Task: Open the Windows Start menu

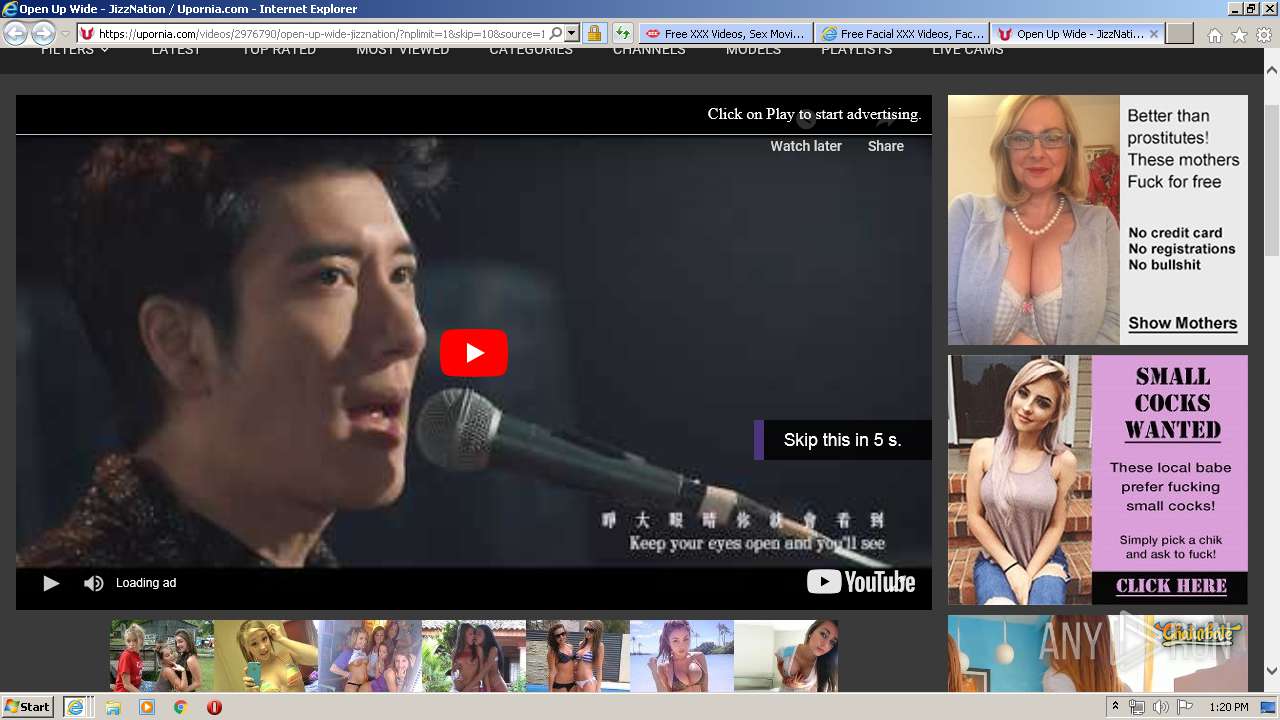Action: [27, 706]
